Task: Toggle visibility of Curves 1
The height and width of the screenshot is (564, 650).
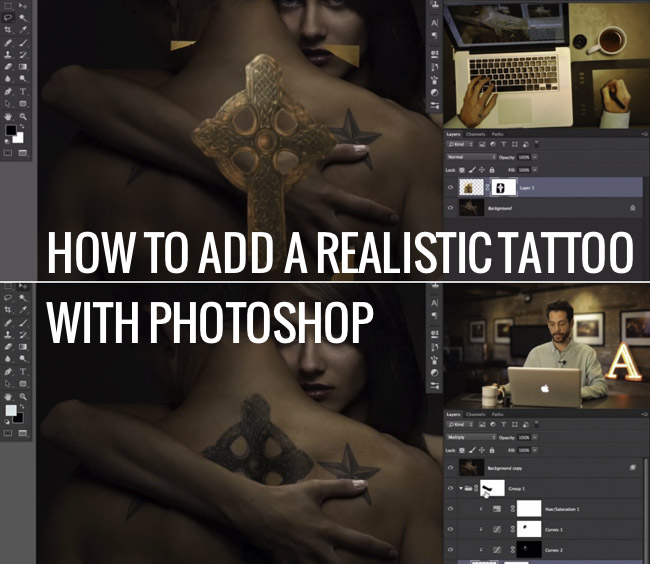Action: [451, 529]
